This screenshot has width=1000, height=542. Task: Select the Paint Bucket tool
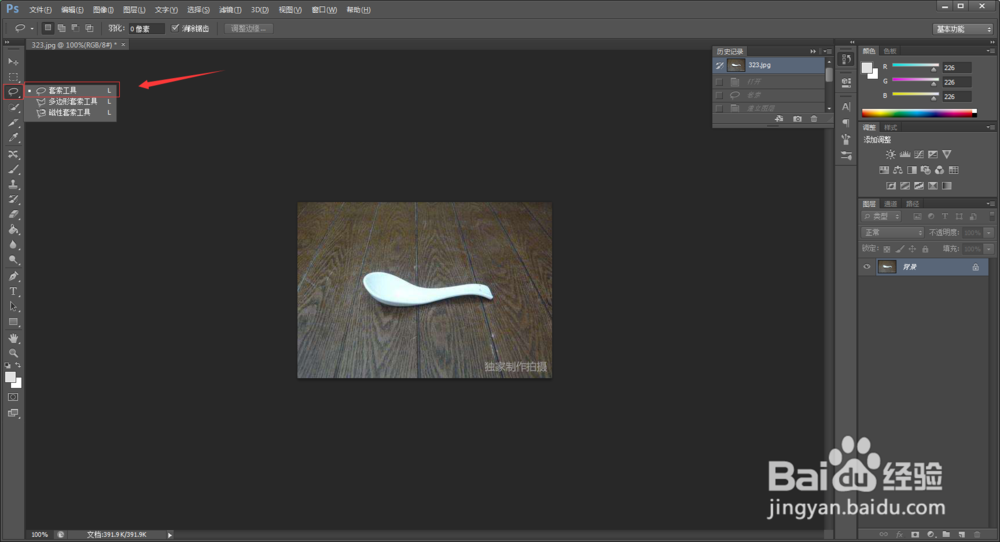click(13, 230)
